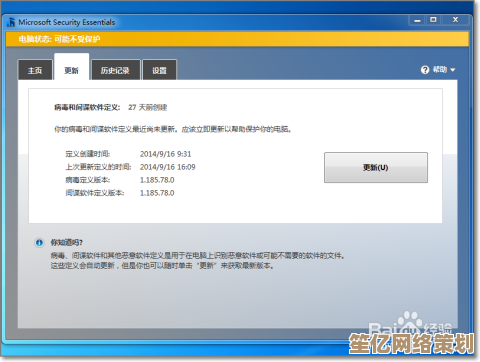
Task: Click the blue info icon beside 你知道吗?
Action: coord(39,243)
